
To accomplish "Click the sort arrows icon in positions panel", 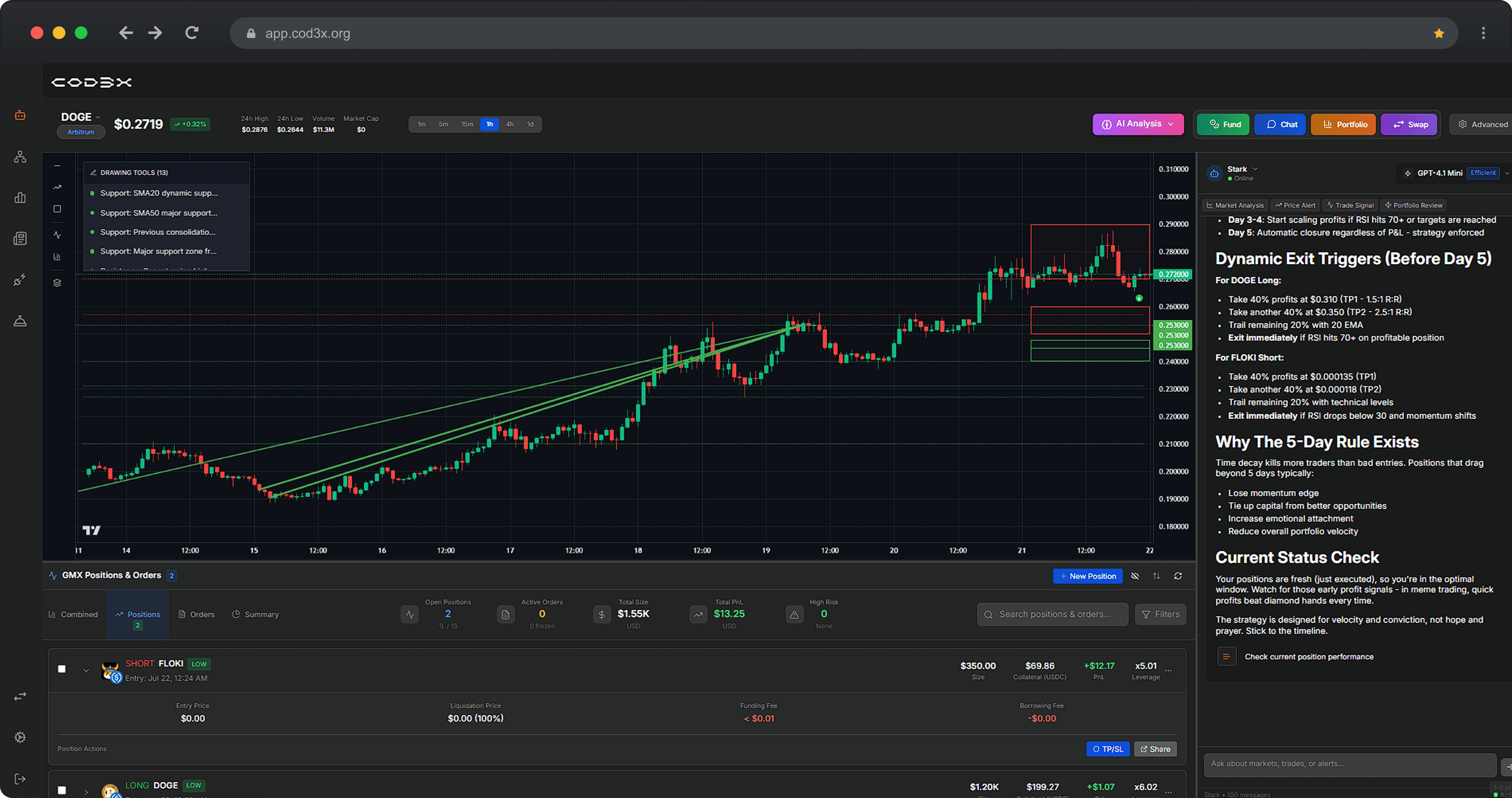I will [1156, 576].
